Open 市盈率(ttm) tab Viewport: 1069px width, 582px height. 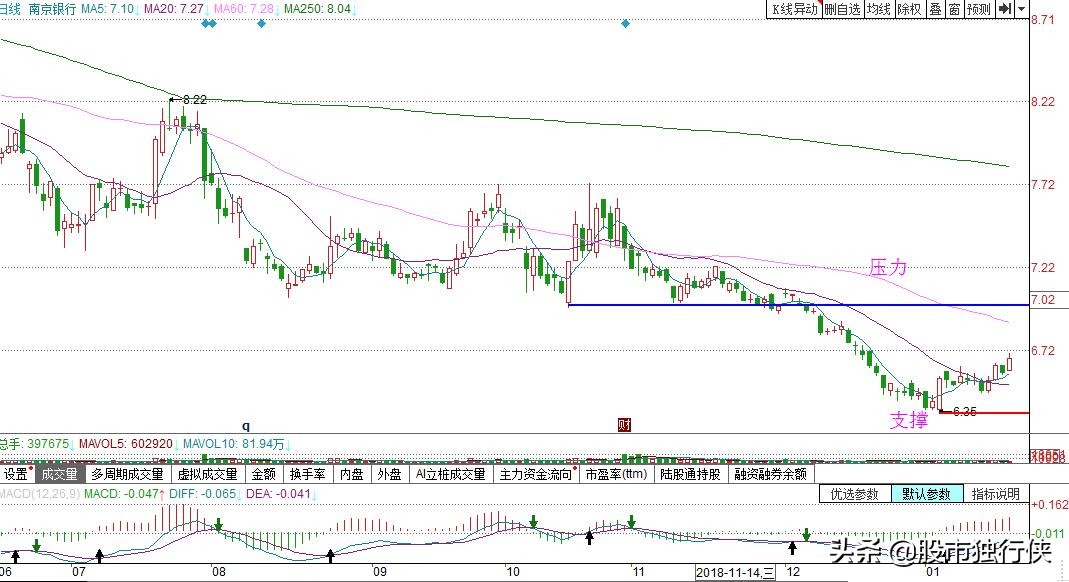[616, 474]
